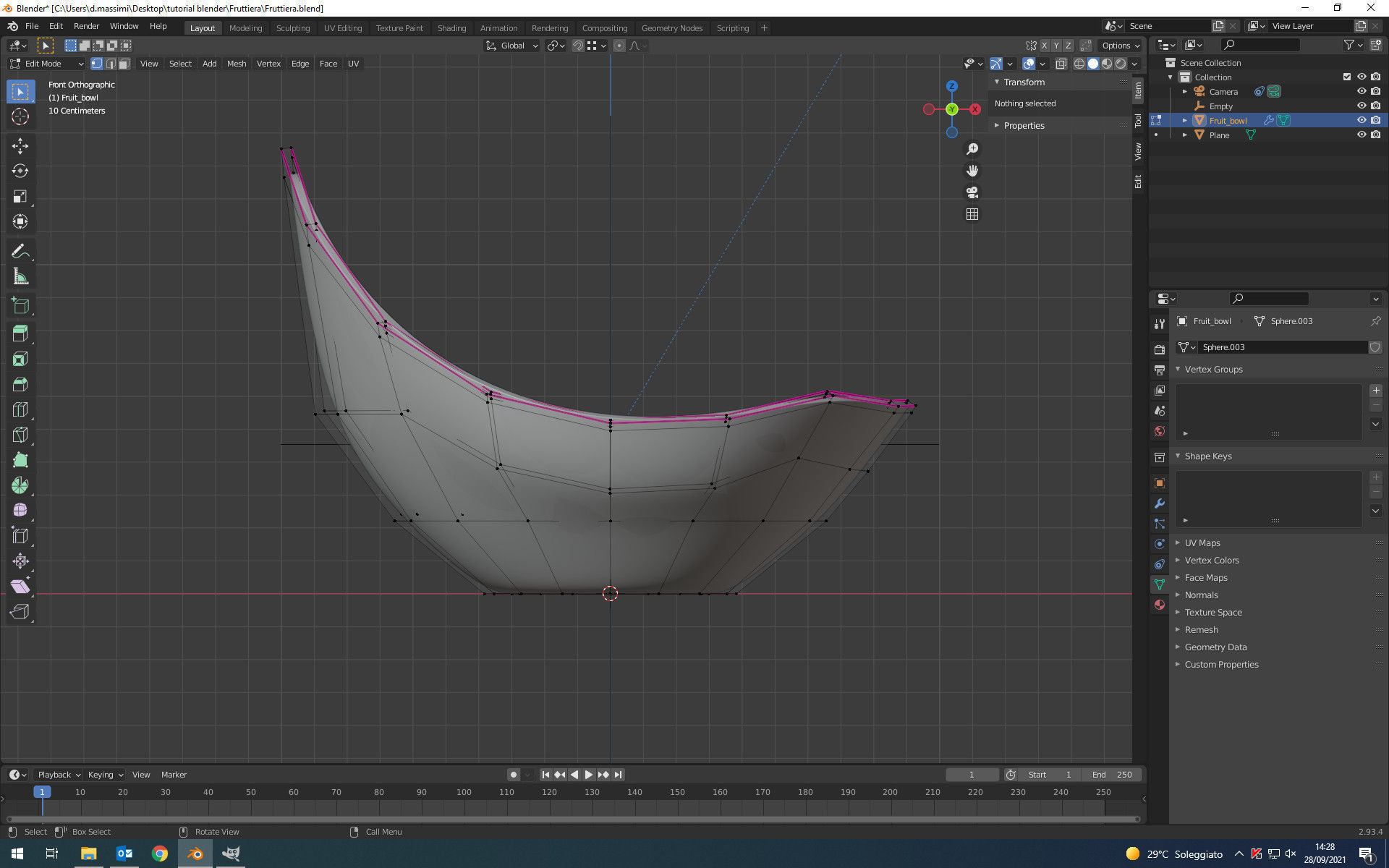Hide Fruit_bowl in viewport via eye icon
Image resolution: width=1389 pixels, height=868 pixels.
(1362, 120)
